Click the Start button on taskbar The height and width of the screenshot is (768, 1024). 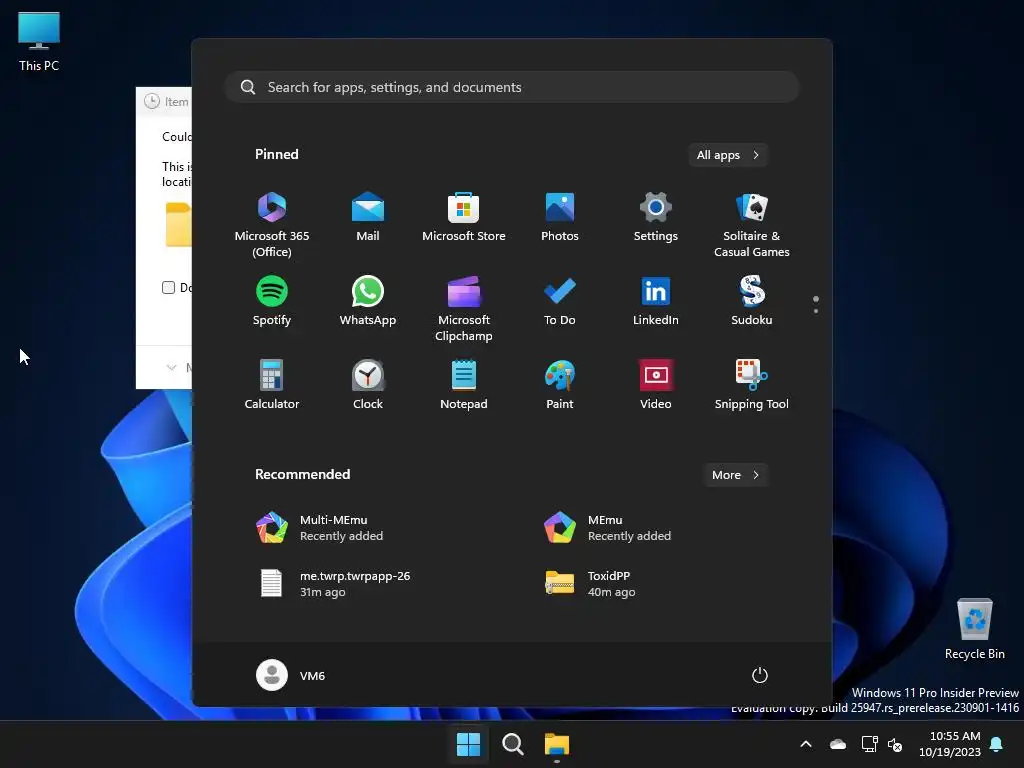pyautogui.click(x=468, y=744)
